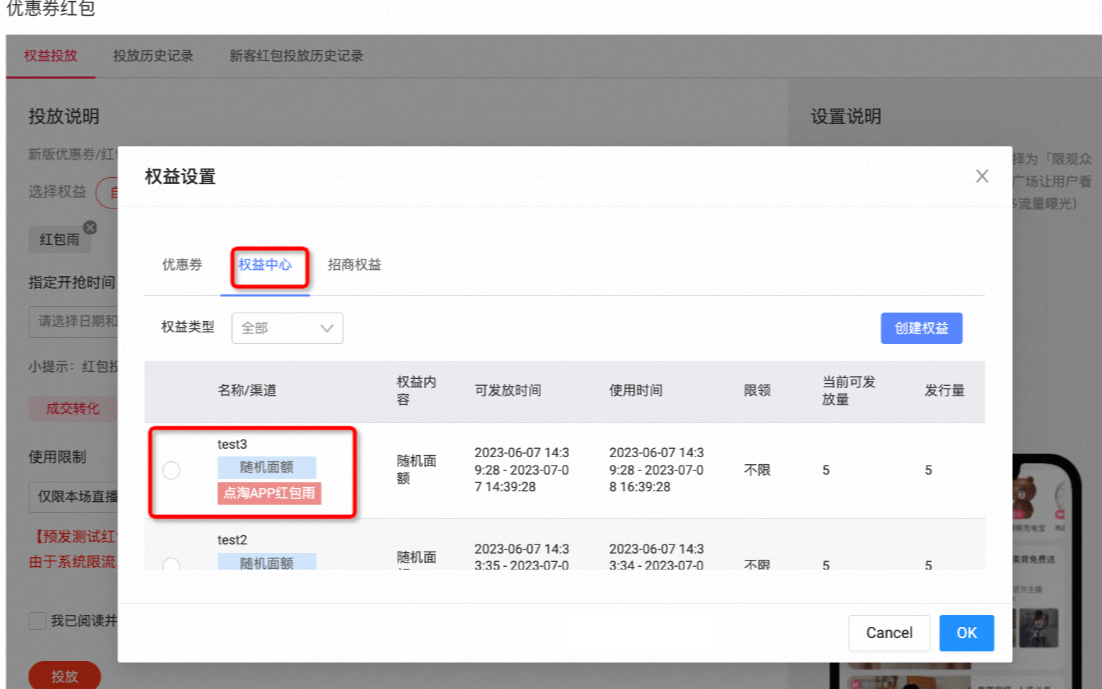Viewport: 1102px width, 689px height.
Task: Click the red 投放 button
Action: tap(64, 676)
